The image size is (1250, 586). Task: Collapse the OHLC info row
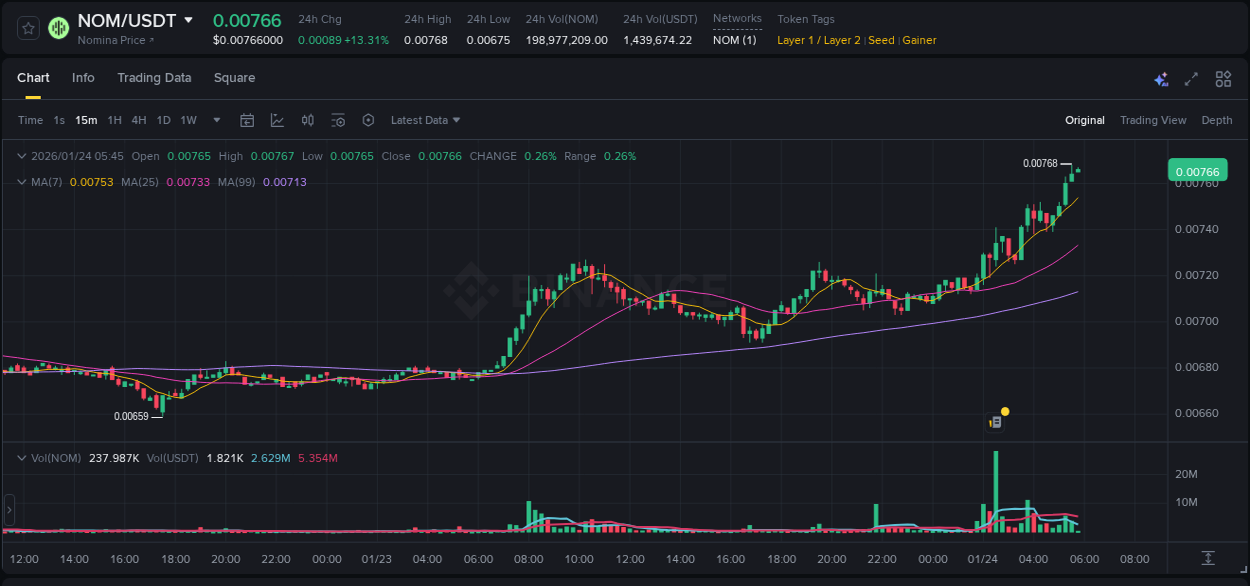point(20,156)
